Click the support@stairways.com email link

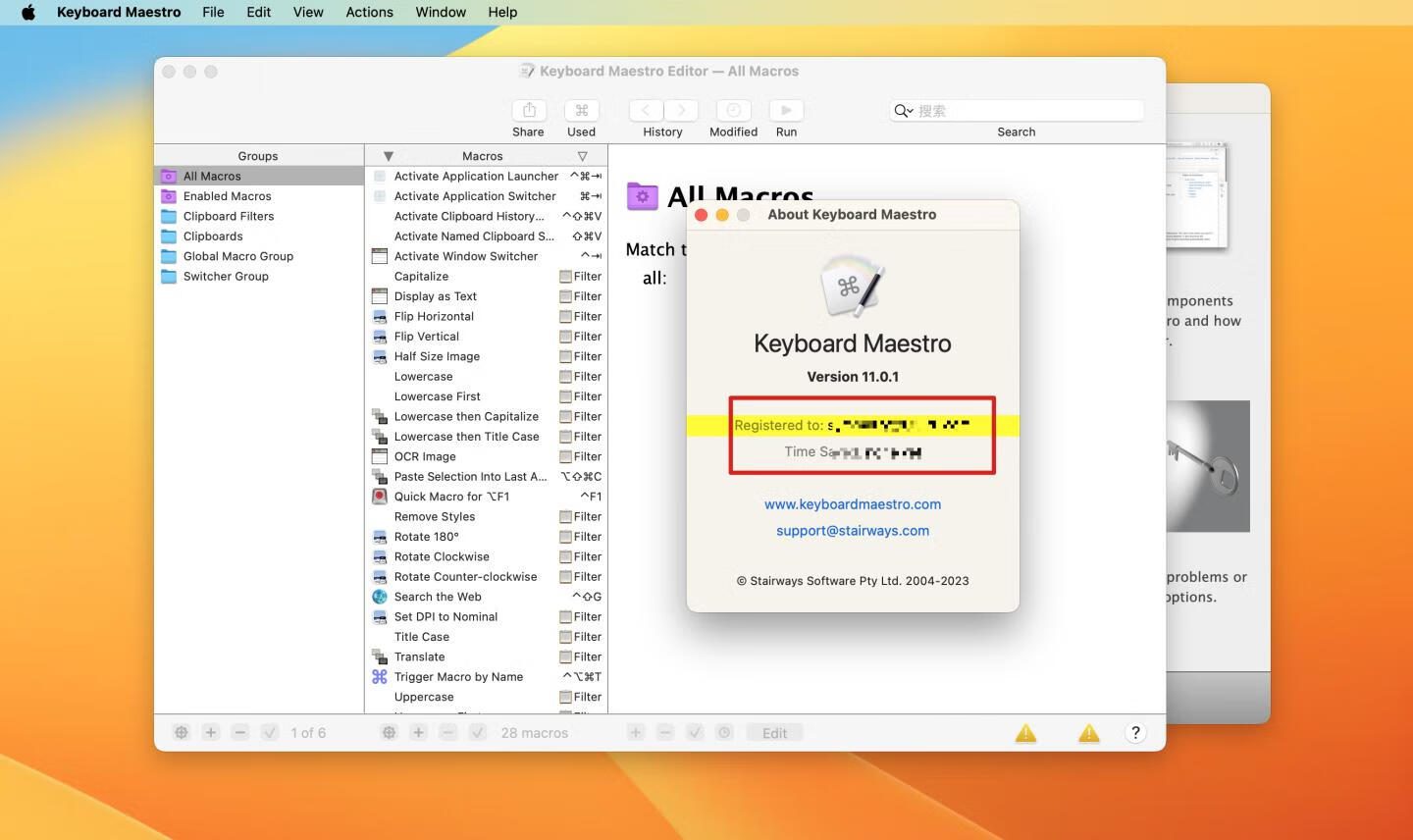tap(852, 531)
